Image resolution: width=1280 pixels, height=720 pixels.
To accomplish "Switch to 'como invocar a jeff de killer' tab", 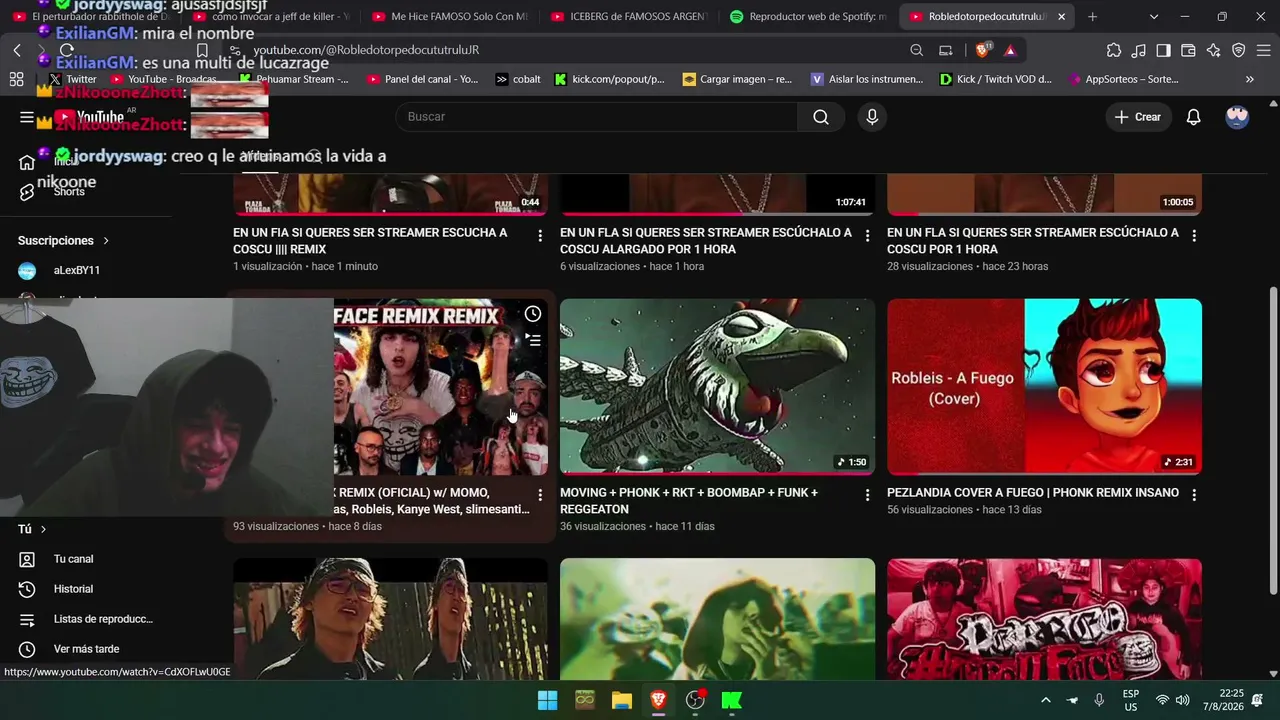I will tap(269, 17).
